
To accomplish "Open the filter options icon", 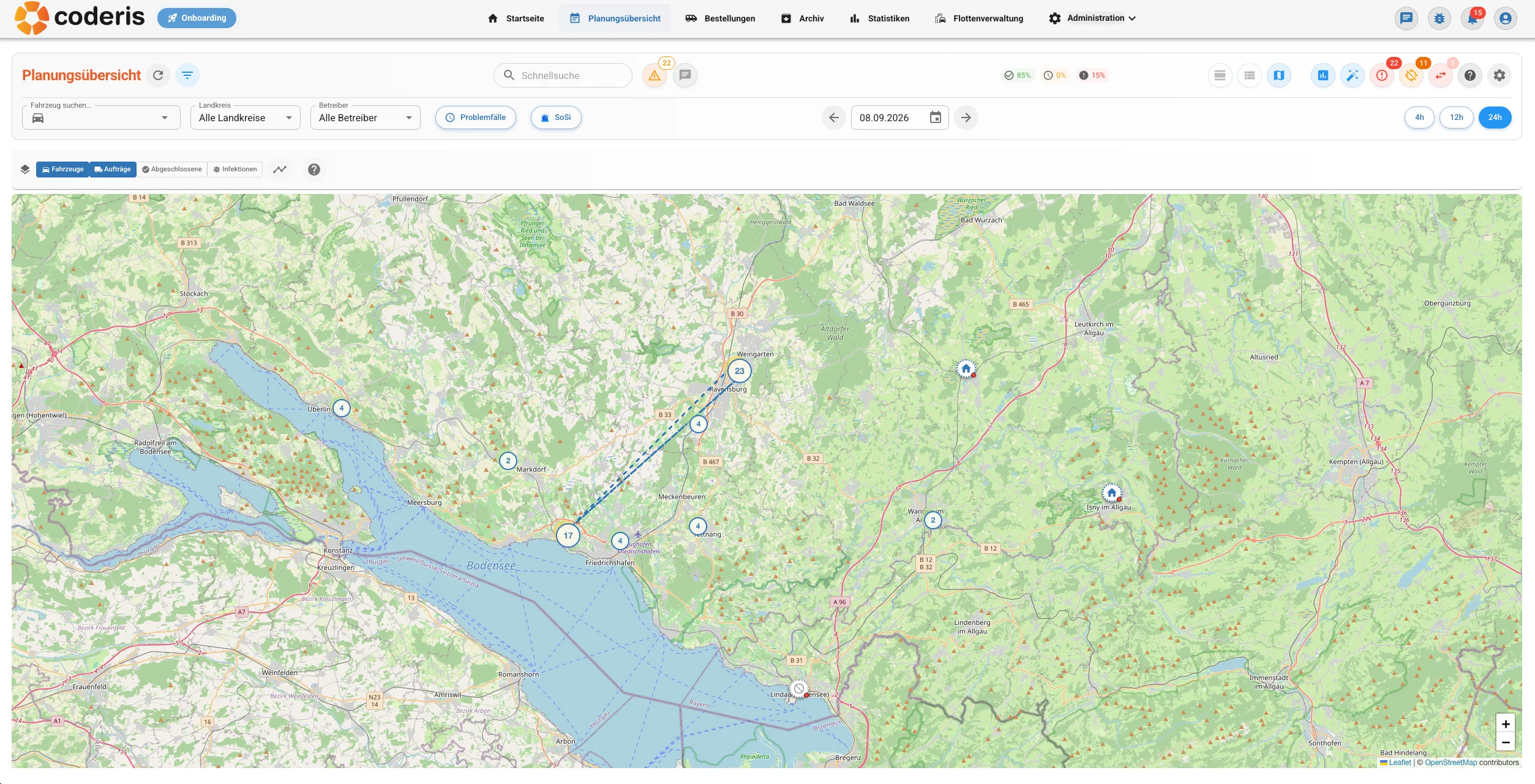I will 187,75.
